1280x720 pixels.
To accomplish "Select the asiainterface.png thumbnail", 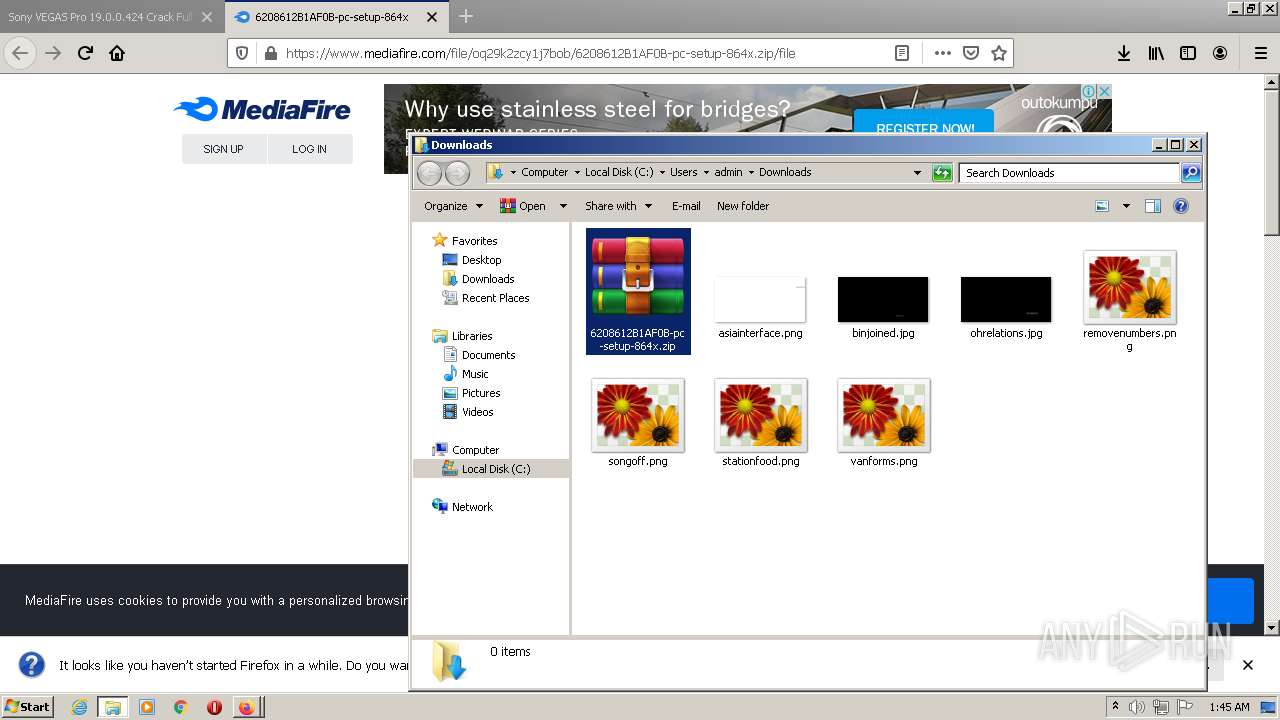I will [760, 300].
